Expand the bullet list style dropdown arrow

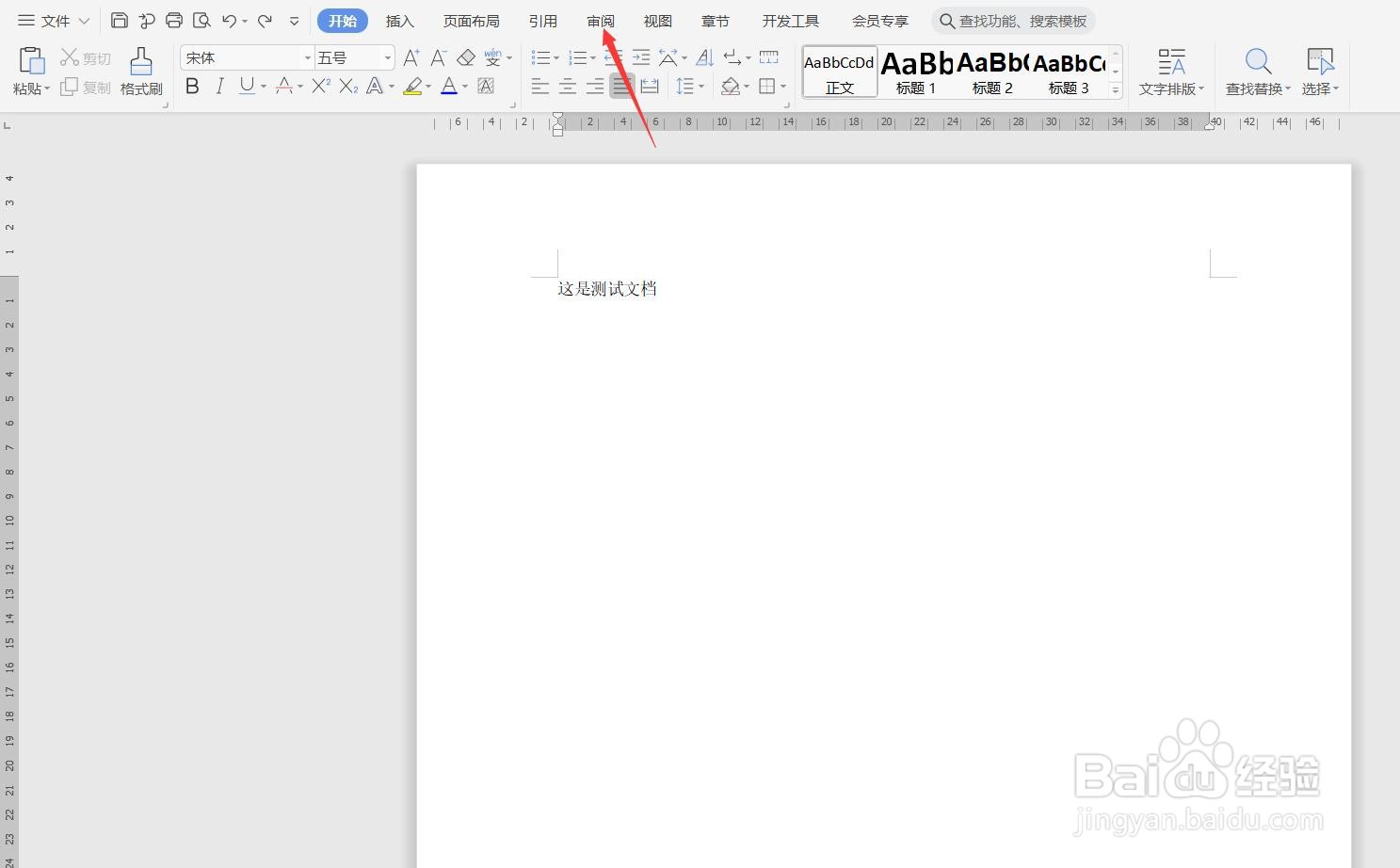pos(556,58)
